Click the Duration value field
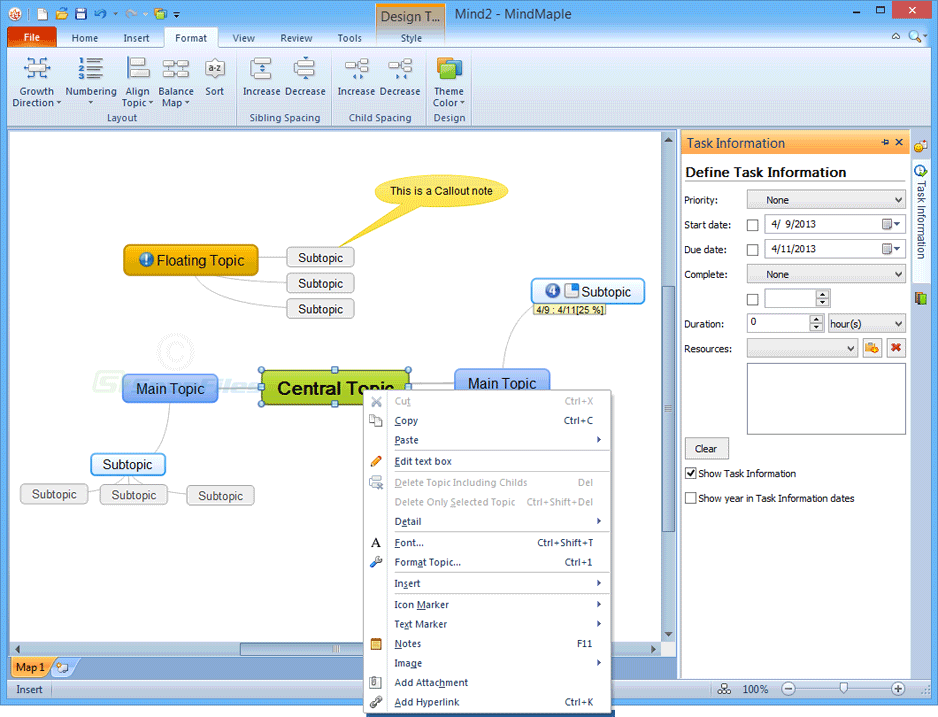 (778, 323)
